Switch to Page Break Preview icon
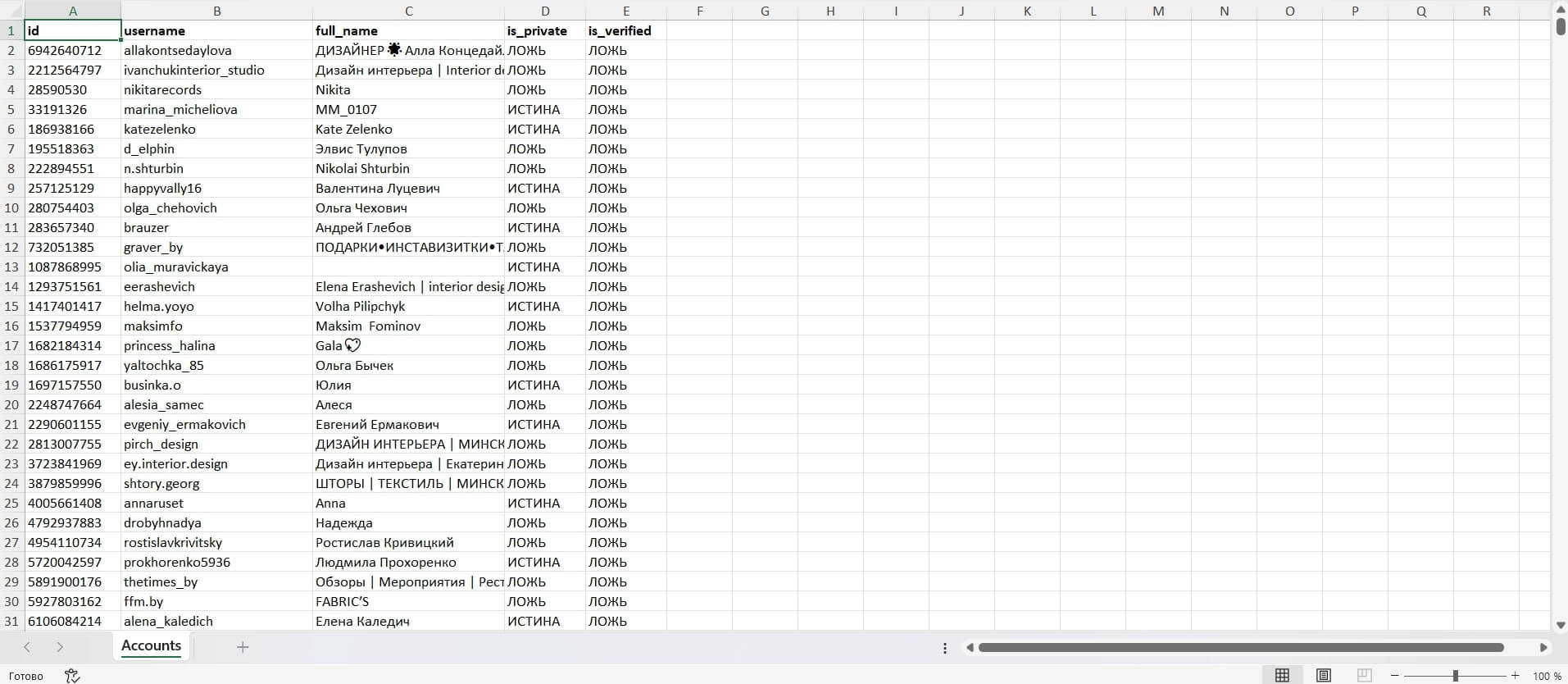 click(x=1364, y=676)
